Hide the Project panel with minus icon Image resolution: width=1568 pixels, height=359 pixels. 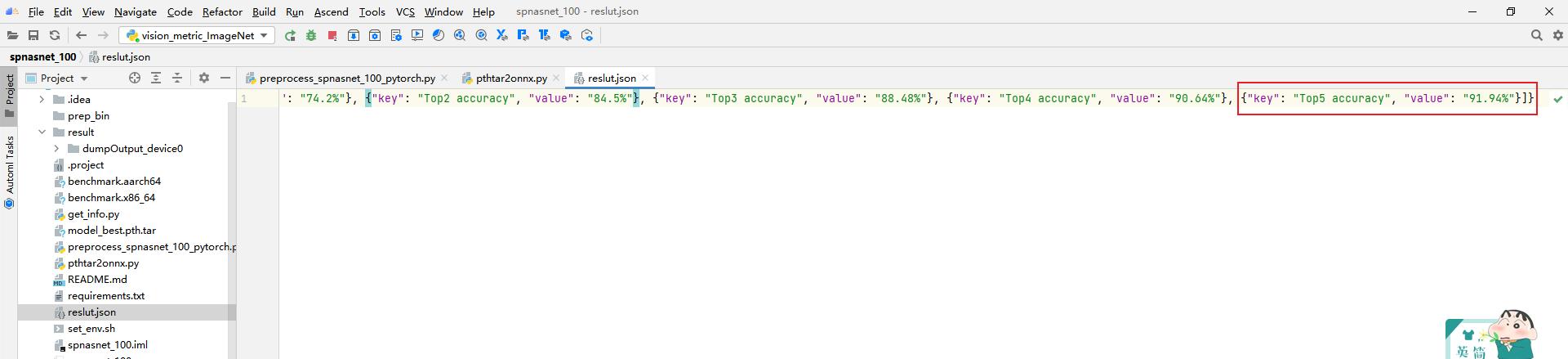[225, 78]
